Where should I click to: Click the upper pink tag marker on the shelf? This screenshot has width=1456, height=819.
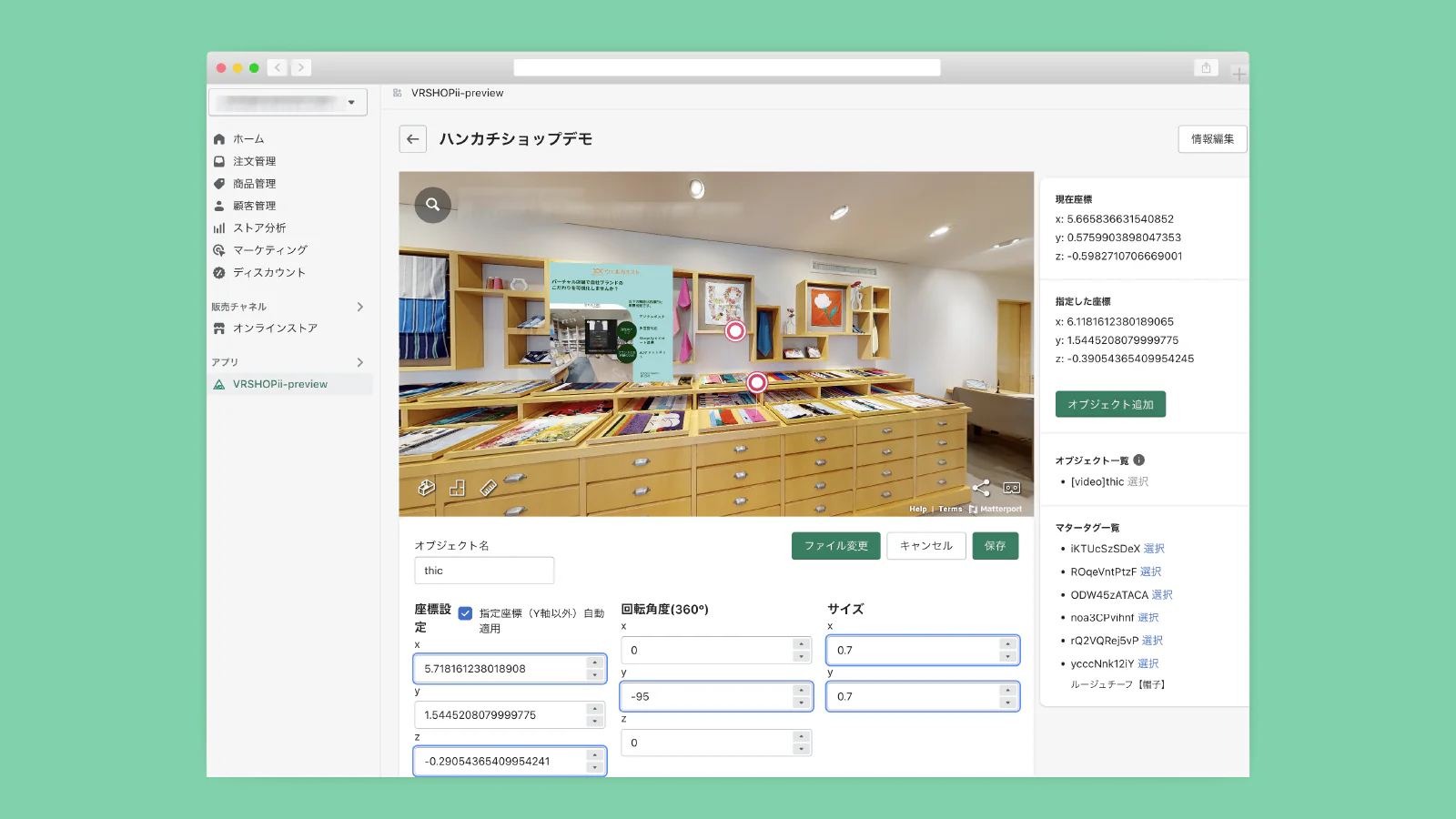tap(735, 331)
